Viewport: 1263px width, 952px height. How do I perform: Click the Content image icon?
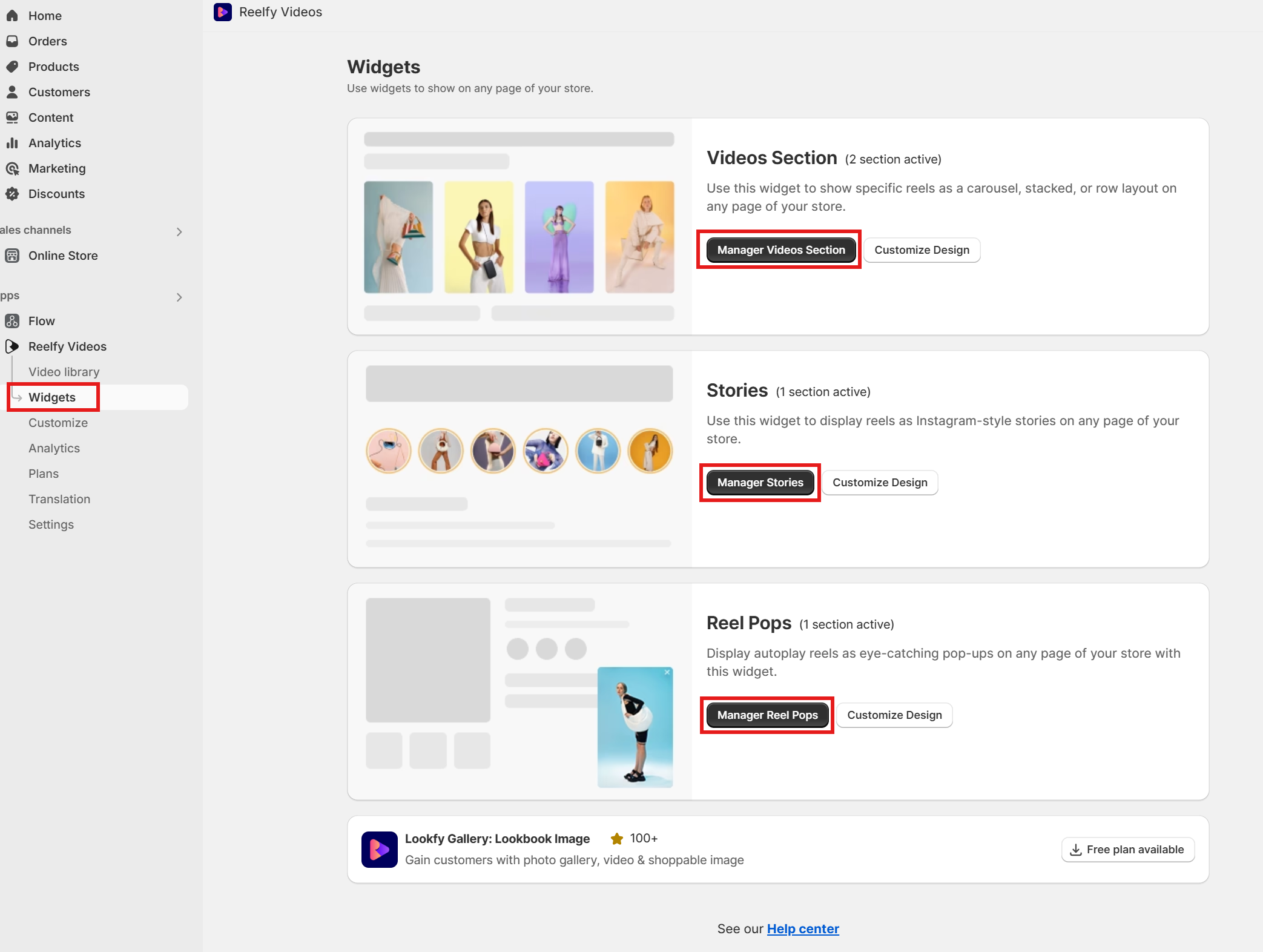tap(12, 117)
